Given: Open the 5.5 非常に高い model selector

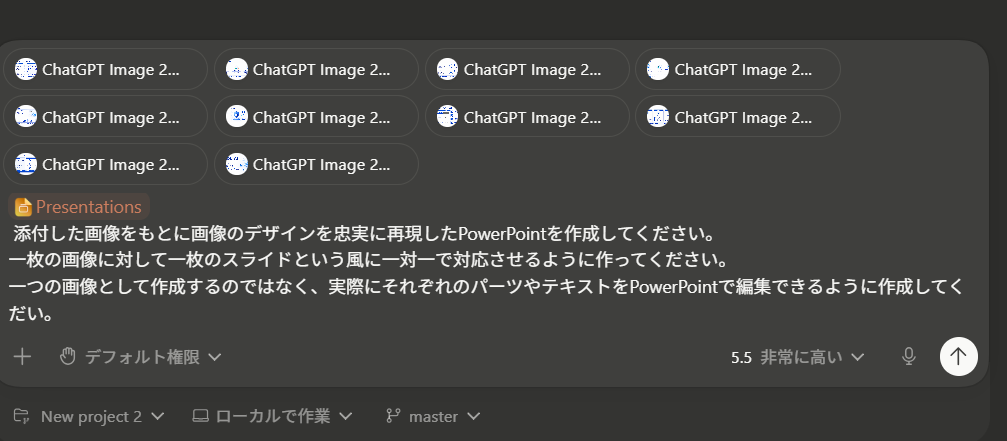Looking at the screenshot, I should (798, 357).
